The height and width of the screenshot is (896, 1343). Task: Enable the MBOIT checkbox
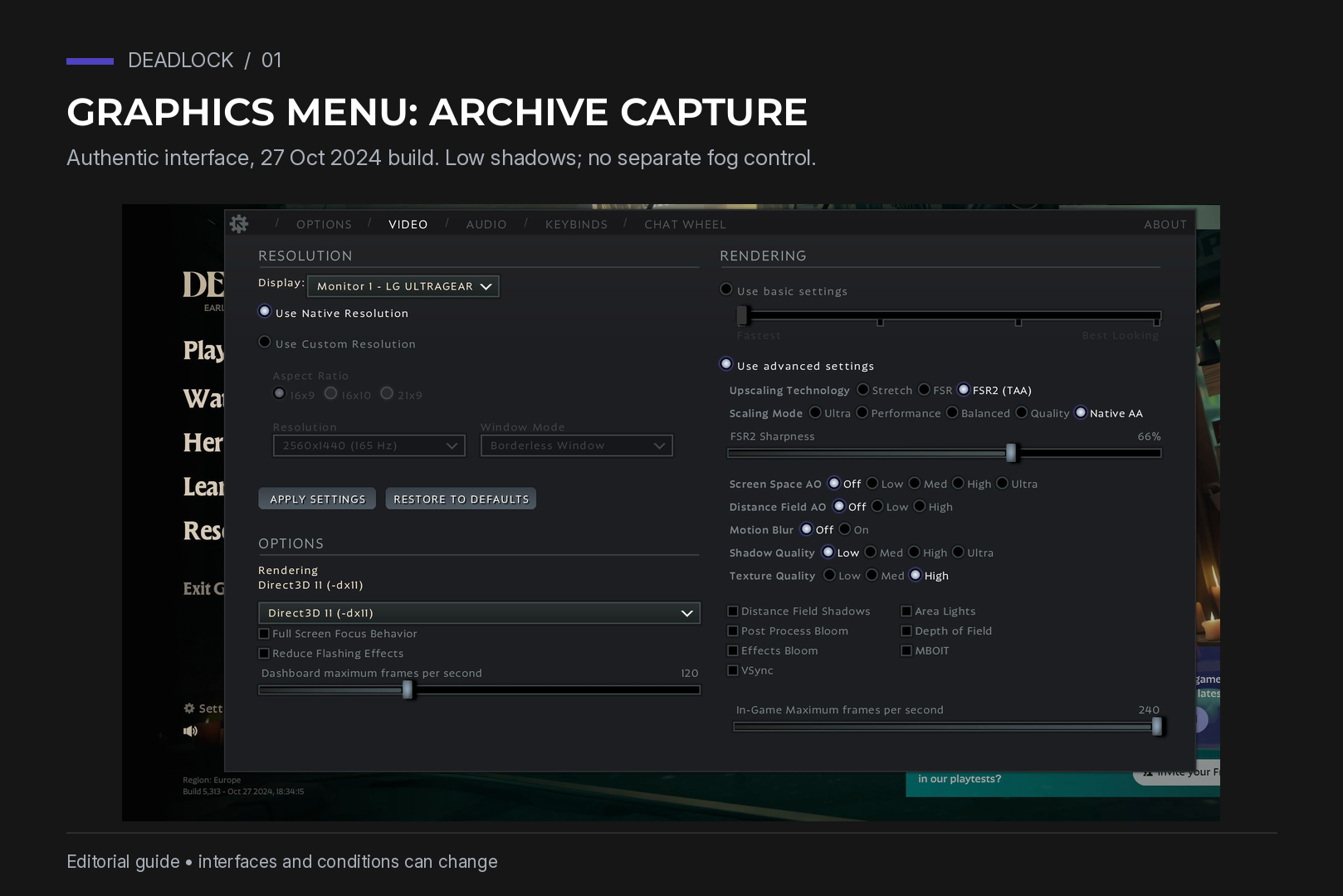pyautogui.click(x=906, y=651)
